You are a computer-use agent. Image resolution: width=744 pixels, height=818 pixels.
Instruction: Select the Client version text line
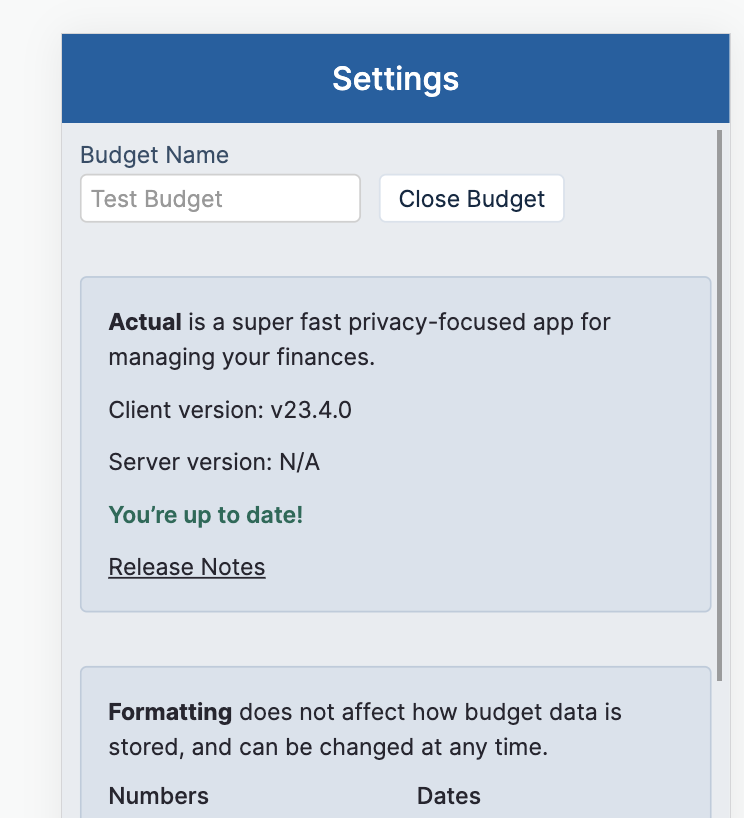point(230,409)
